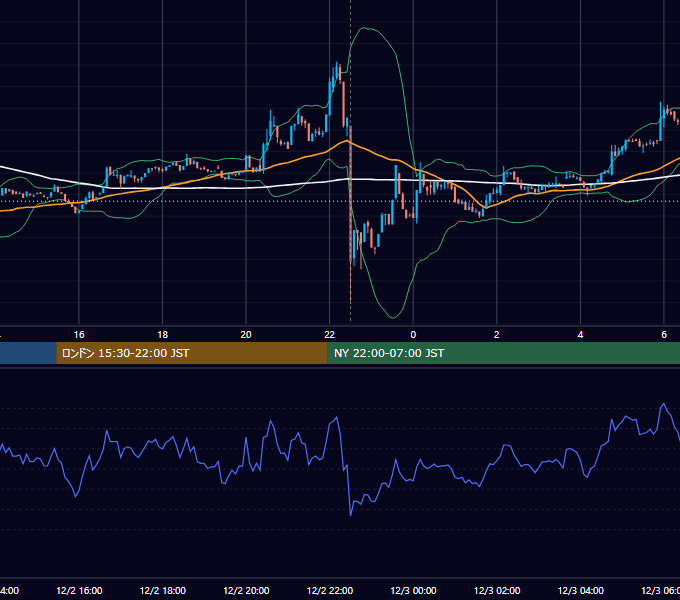Click the 12/2 20:00 date label
The width and height of the screenshot is (680, 600).
(x=246, y=591)
